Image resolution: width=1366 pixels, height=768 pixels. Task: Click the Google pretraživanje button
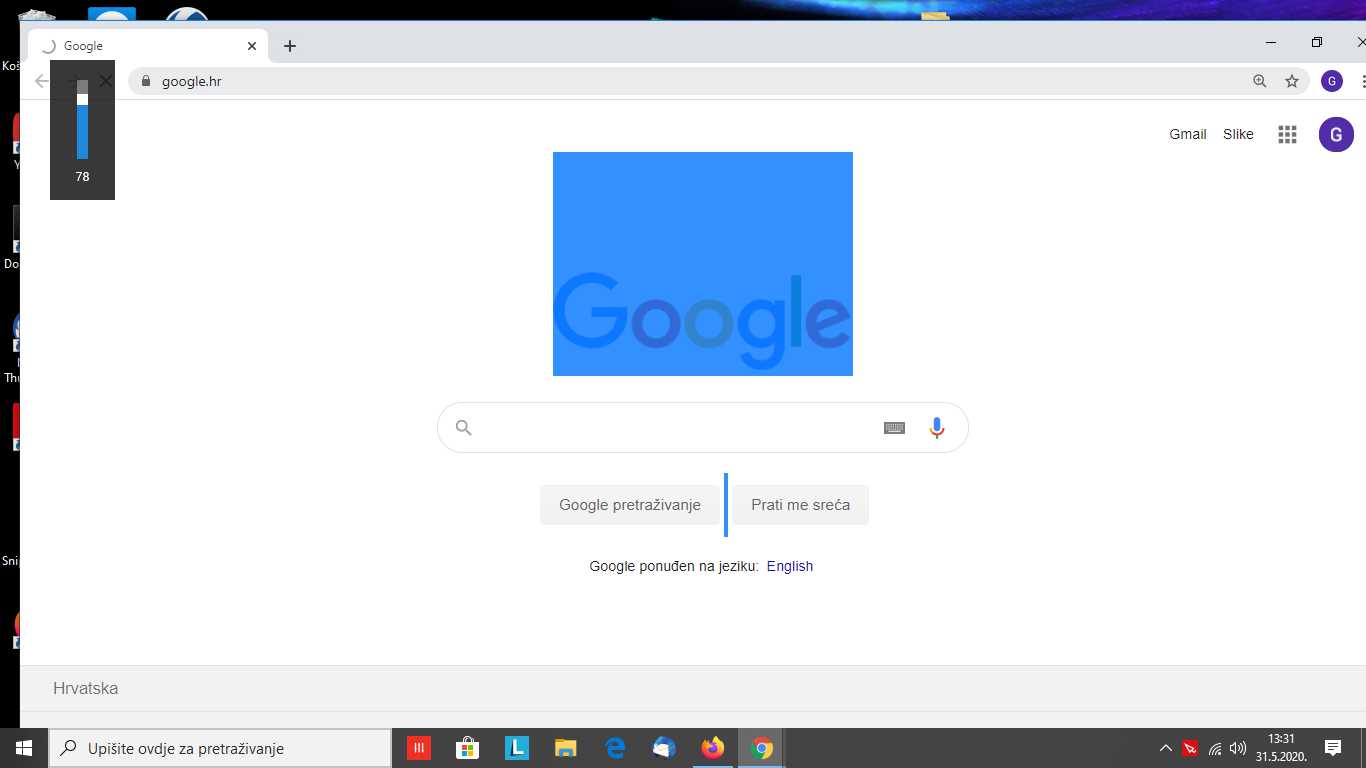[x=630, y=505]
